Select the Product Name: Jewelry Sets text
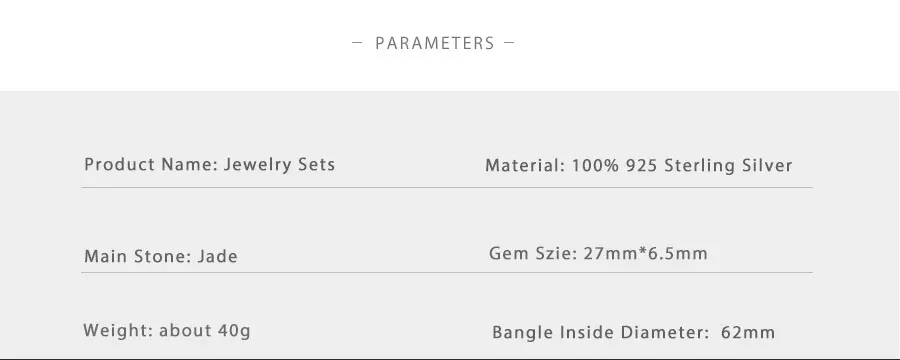 click(x=210, y=165)
